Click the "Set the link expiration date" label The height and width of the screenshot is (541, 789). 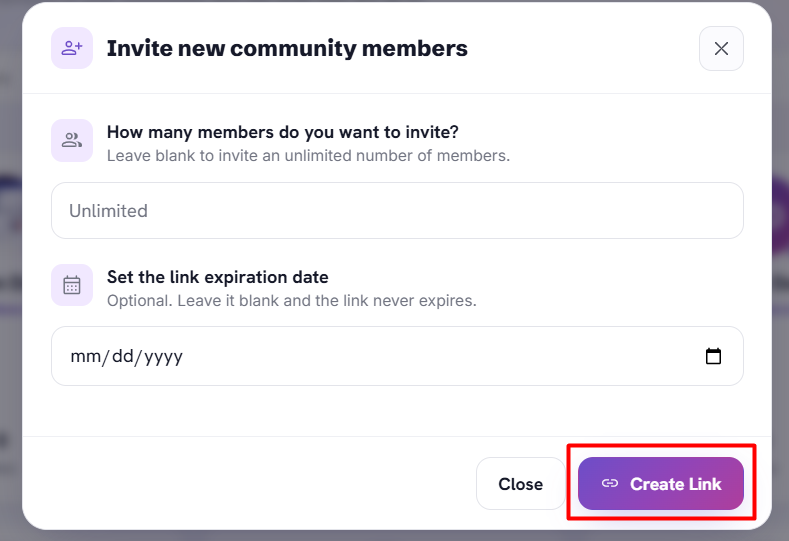[218, 277]
